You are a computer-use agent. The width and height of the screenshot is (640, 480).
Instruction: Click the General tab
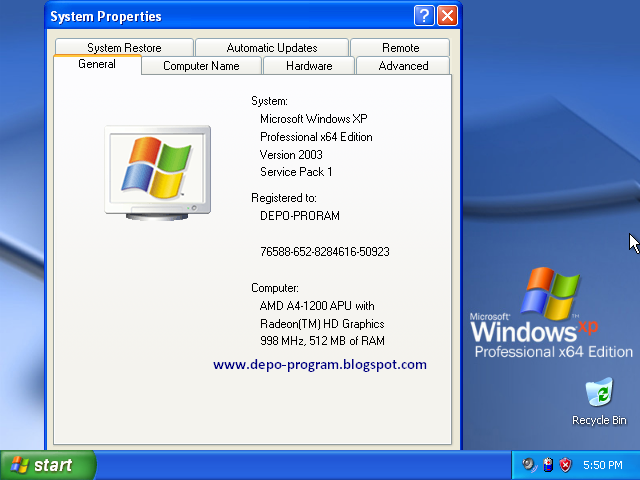tap(97, 64)
